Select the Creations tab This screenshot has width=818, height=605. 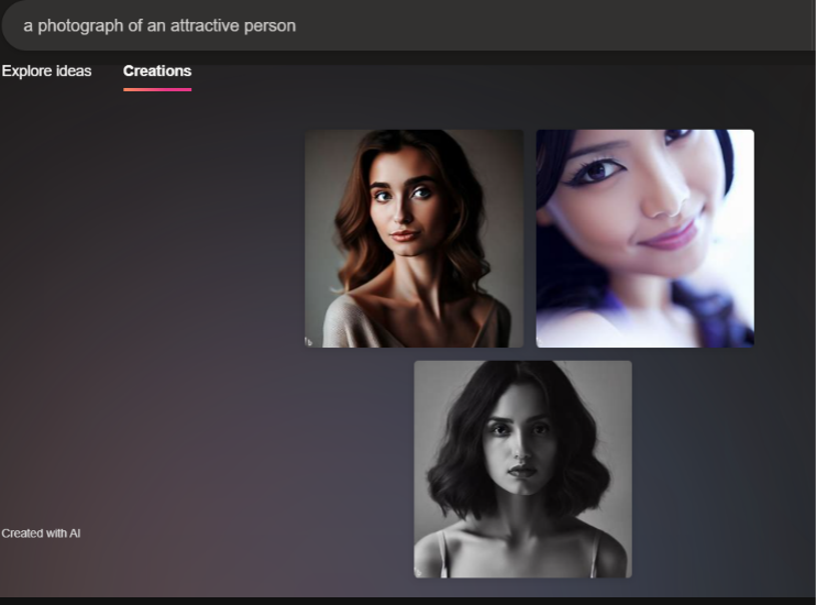(x=157, y=71)
